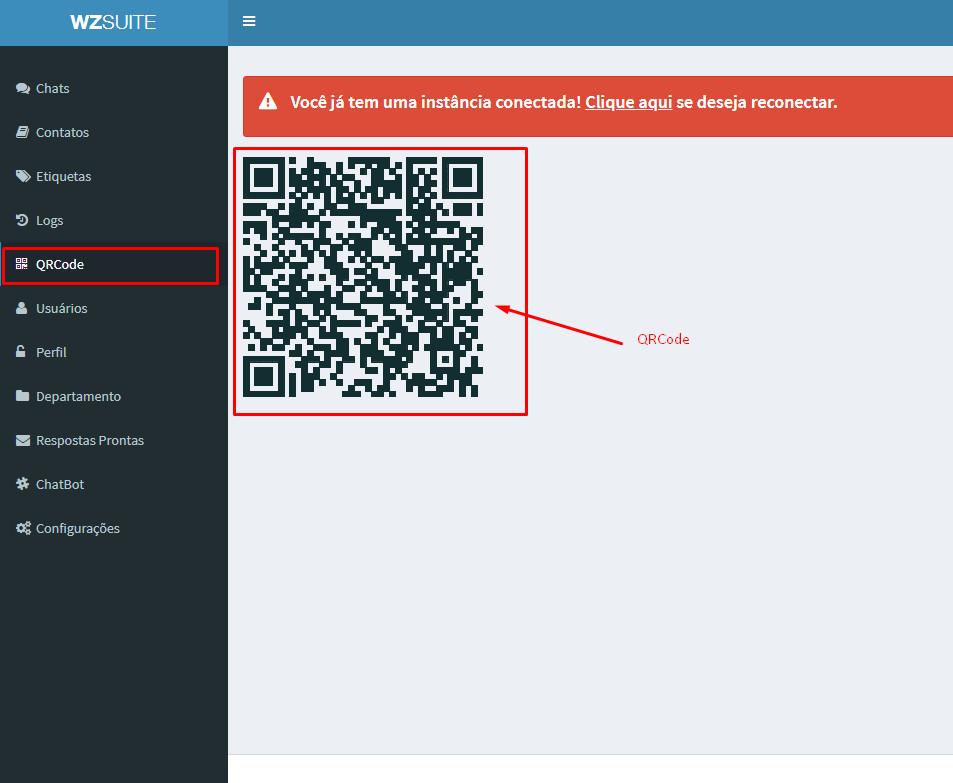Click the Logs history icon
Screen dimensions: 953x783
pos(22,220)
